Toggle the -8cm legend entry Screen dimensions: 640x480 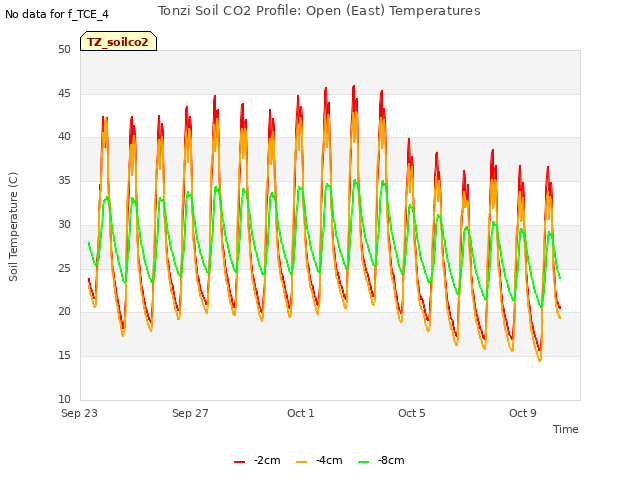[381, 460]
